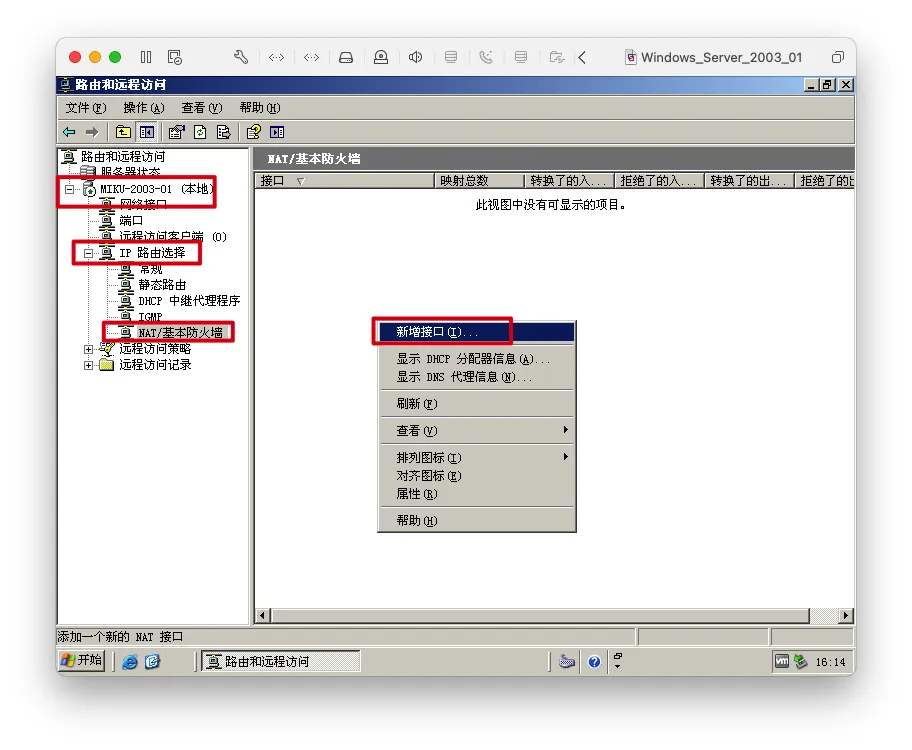Click the Help toolbar icon with question mark
This screenshot has width=912, height=750.
[254, 132]
